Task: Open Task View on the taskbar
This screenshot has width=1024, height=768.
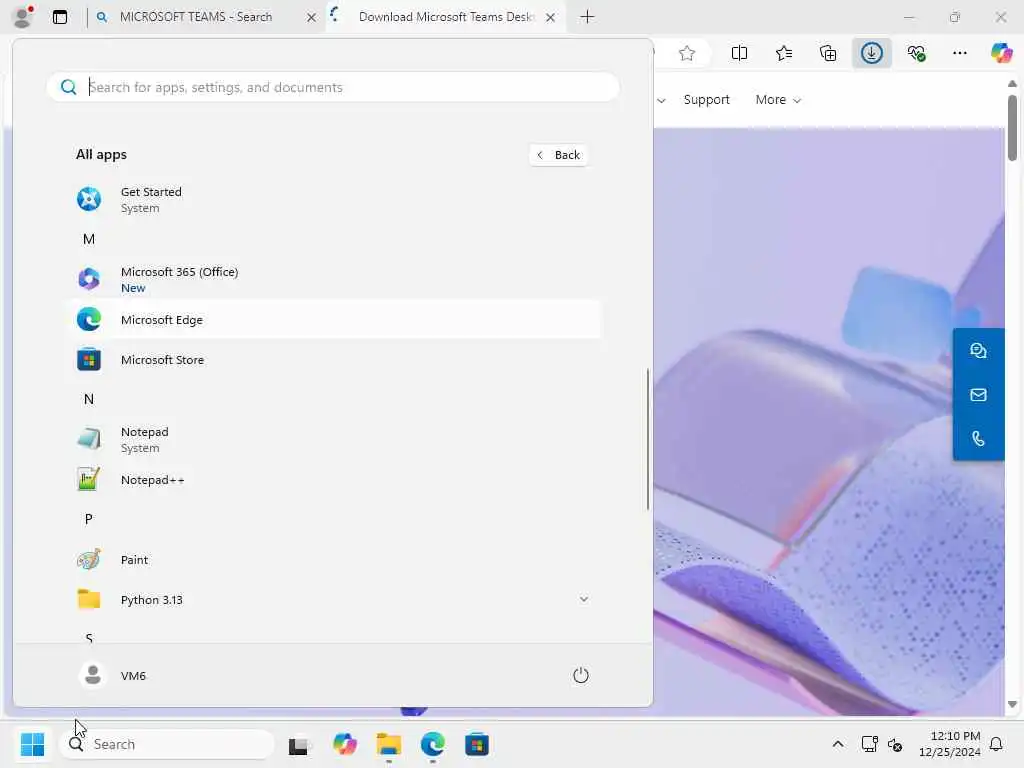Action: [299, 744]
